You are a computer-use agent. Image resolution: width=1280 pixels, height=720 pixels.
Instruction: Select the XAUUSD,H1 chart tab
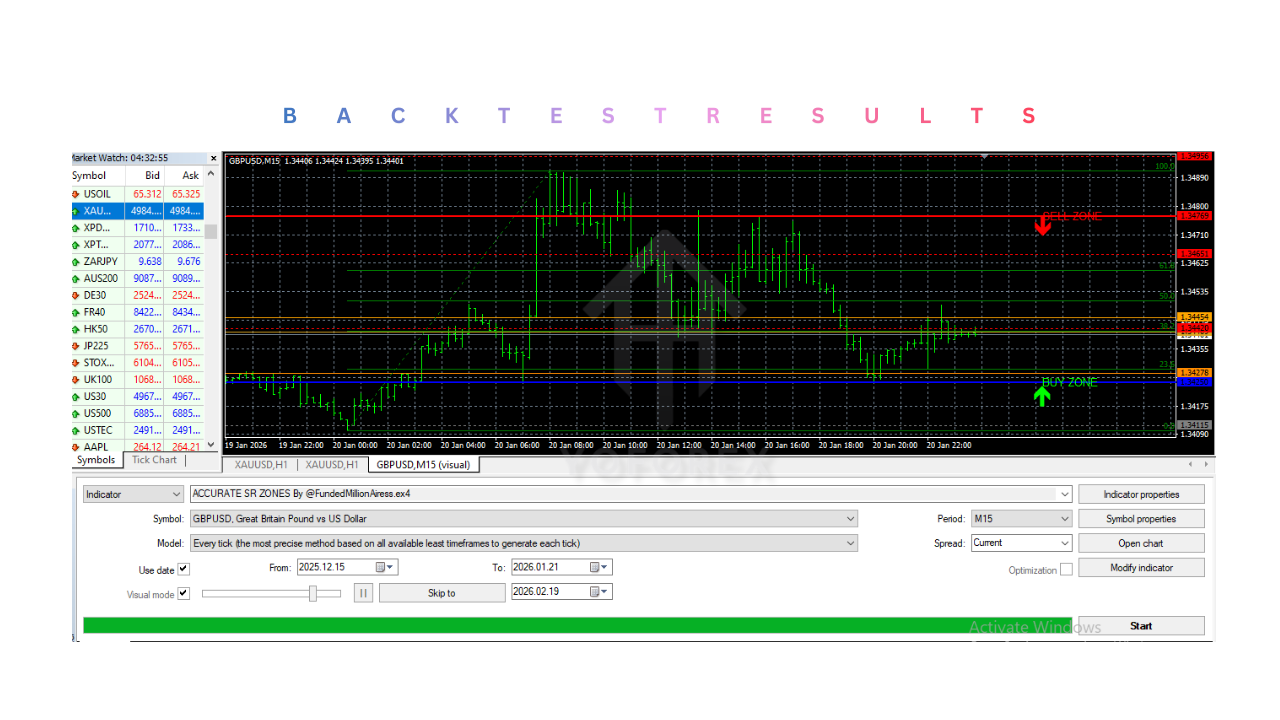[263, 464]
